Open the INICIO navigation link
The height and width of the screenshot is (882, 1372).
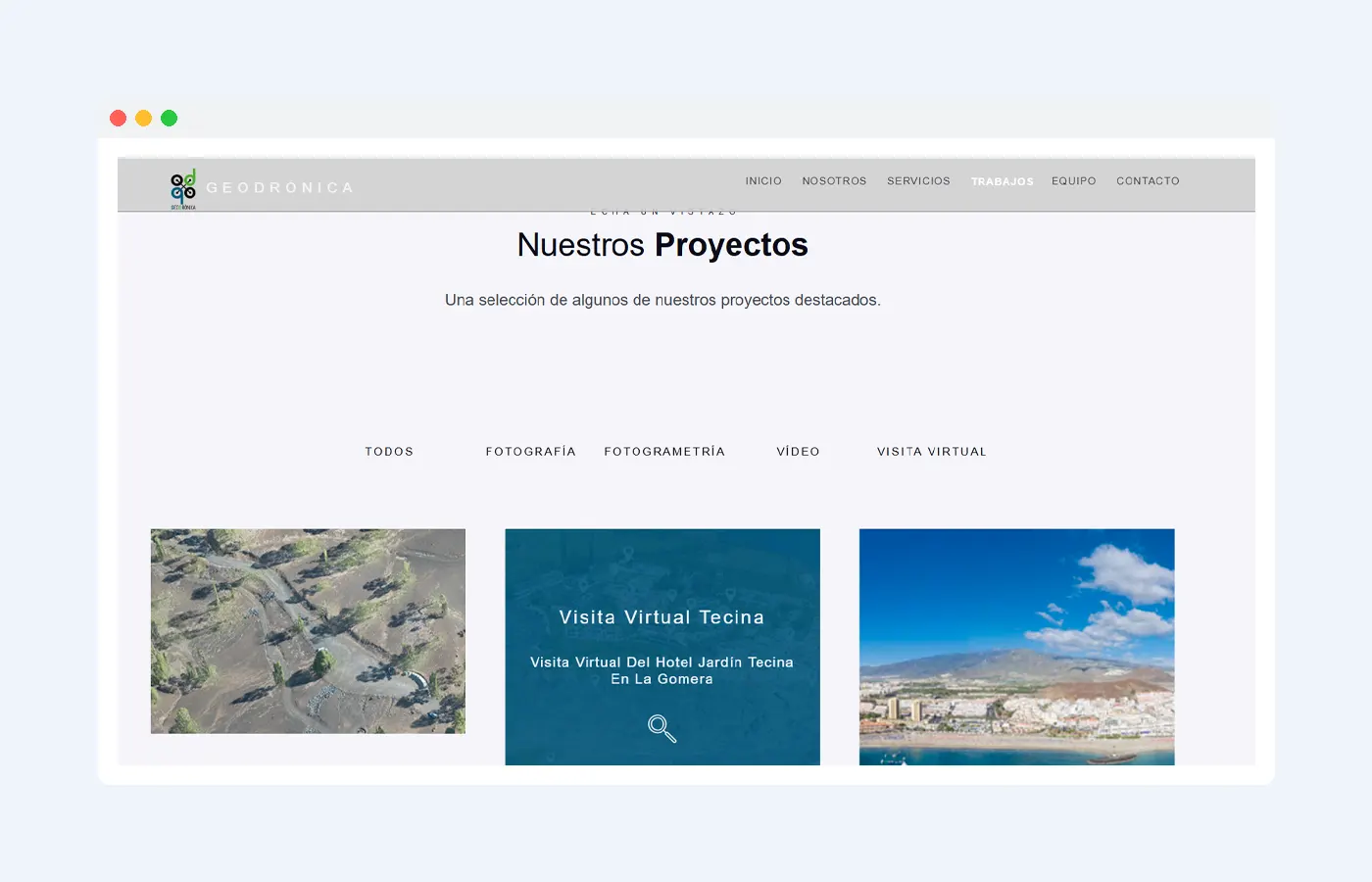[763, 180]
